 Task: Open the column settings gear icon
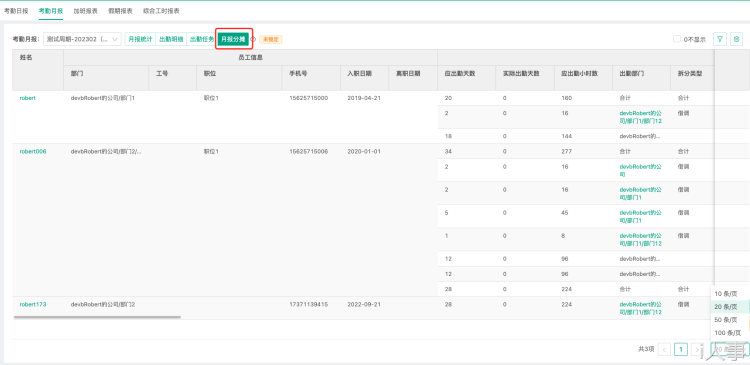(x=737, y=39)
